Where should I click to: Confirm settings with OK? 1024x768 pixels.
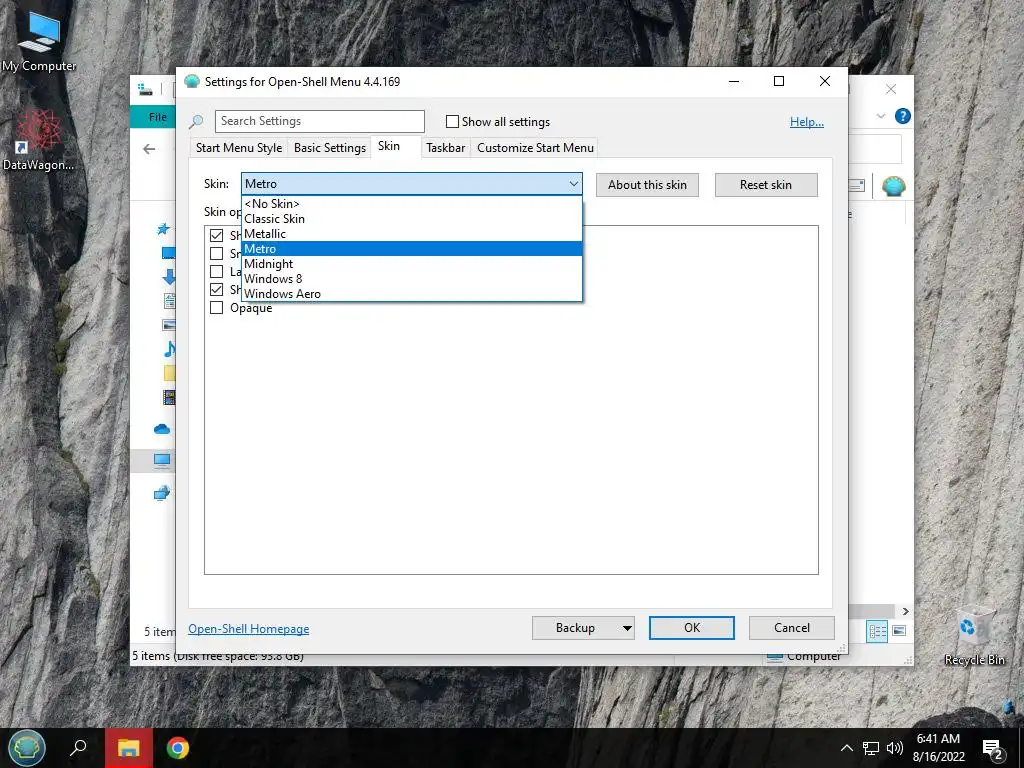click(692, 628)
